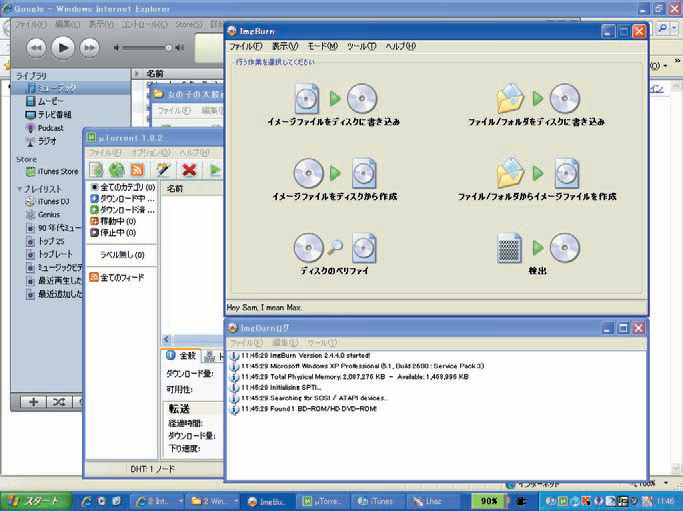Switch to Lhaz taskbar button
683x511 pixels.
433,501
